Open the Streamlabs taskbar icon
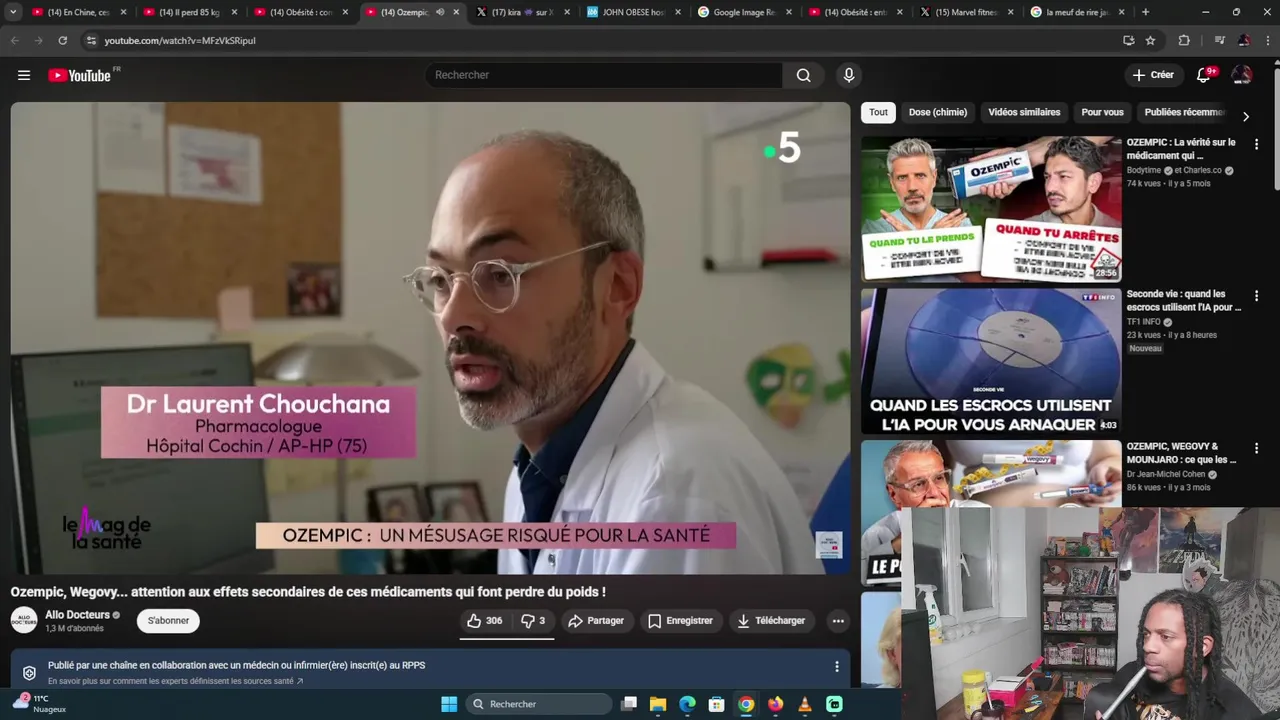 point(834,704)
